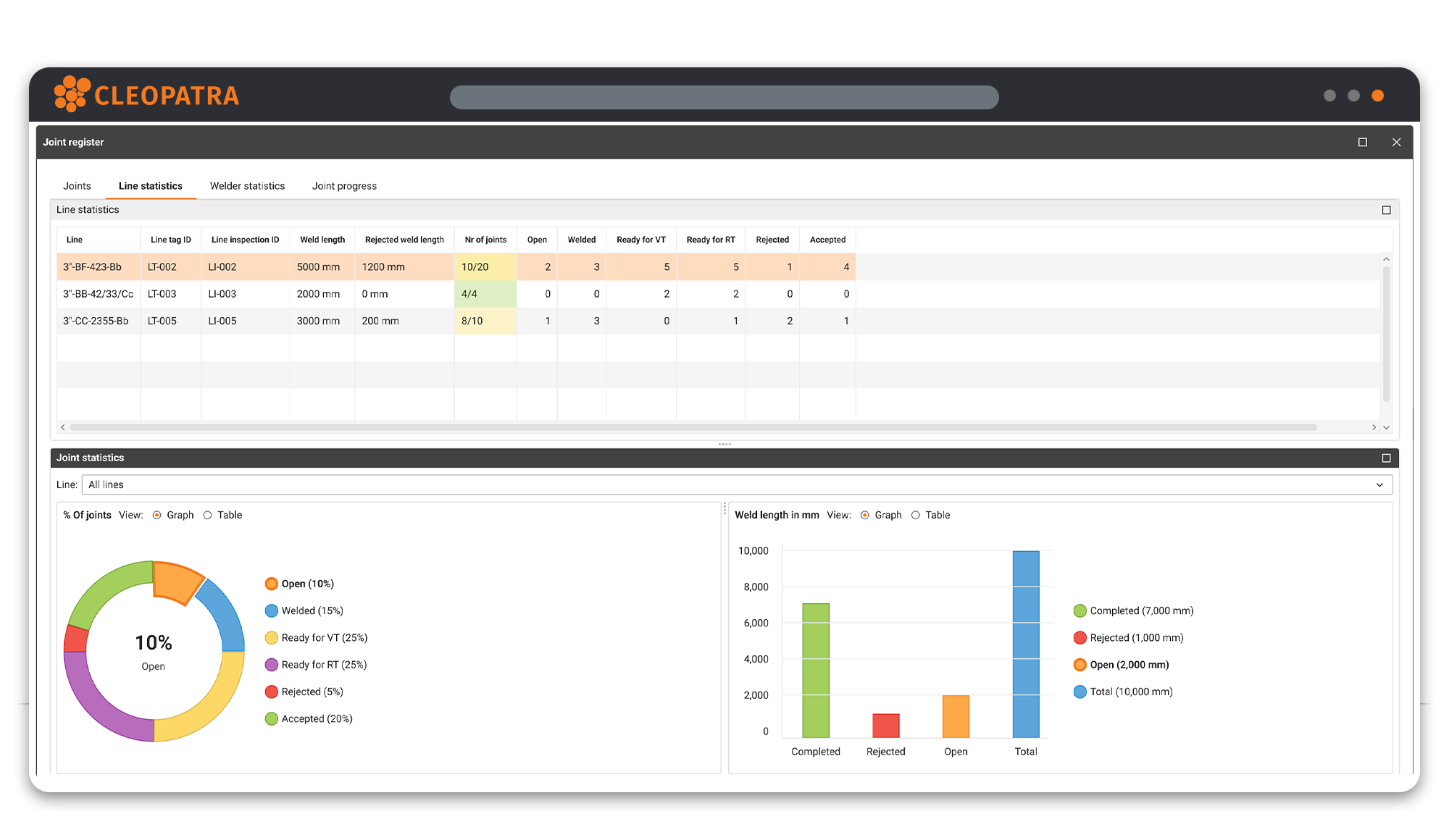Click the Cleopatra logo icon
The width and height of the screenshot is (1449, 840).
(x=72, y=94)
